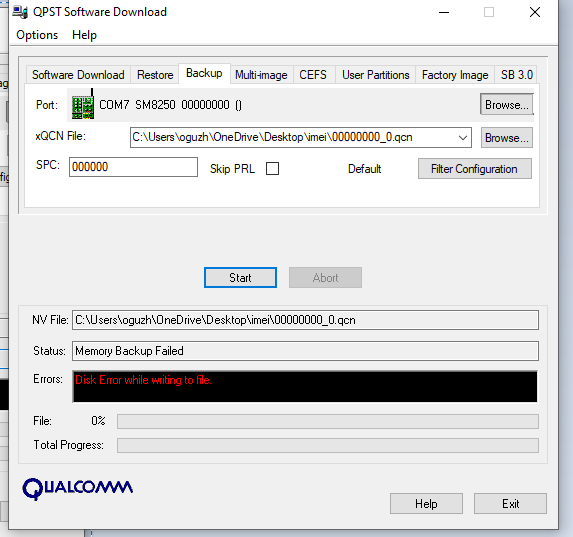This screenshot has width=573, height=537.
Task: Click the Qualcomm logo
Action: (77, 489)
